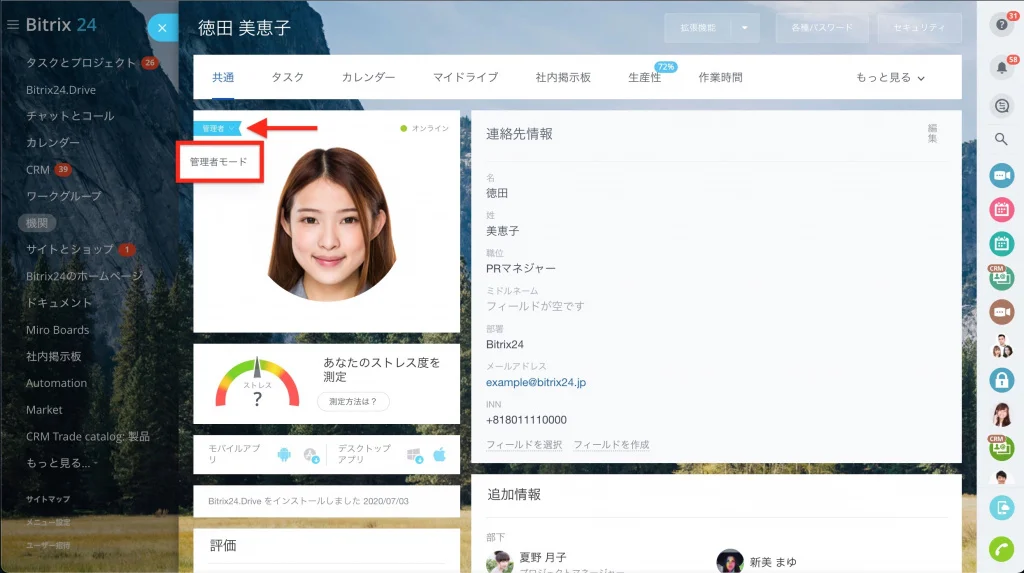The image size is (1024, 573).
Task: Open the chat messenger icon in right bar
Action: click(x=1001, y=106)
